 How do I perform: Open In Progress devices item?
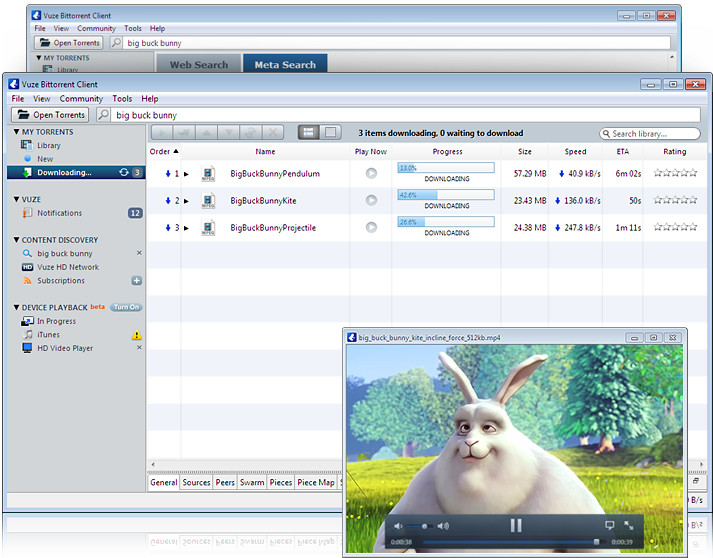(x=56, y=321)
